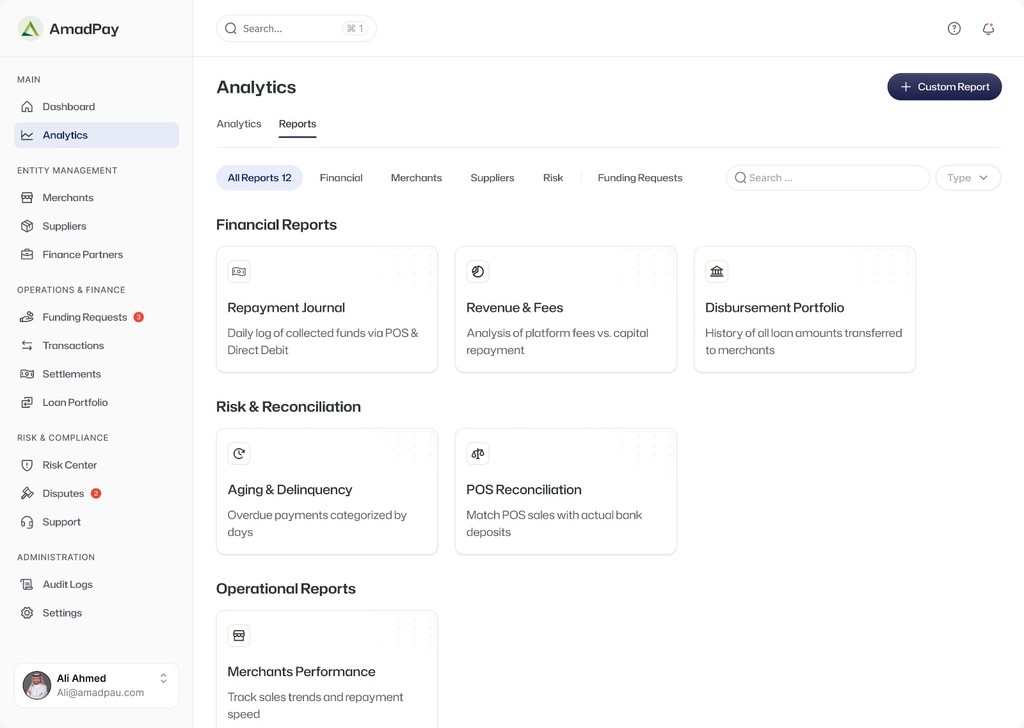
Task: Select the Funding Requests filter tab
Action: click(640, 178)
